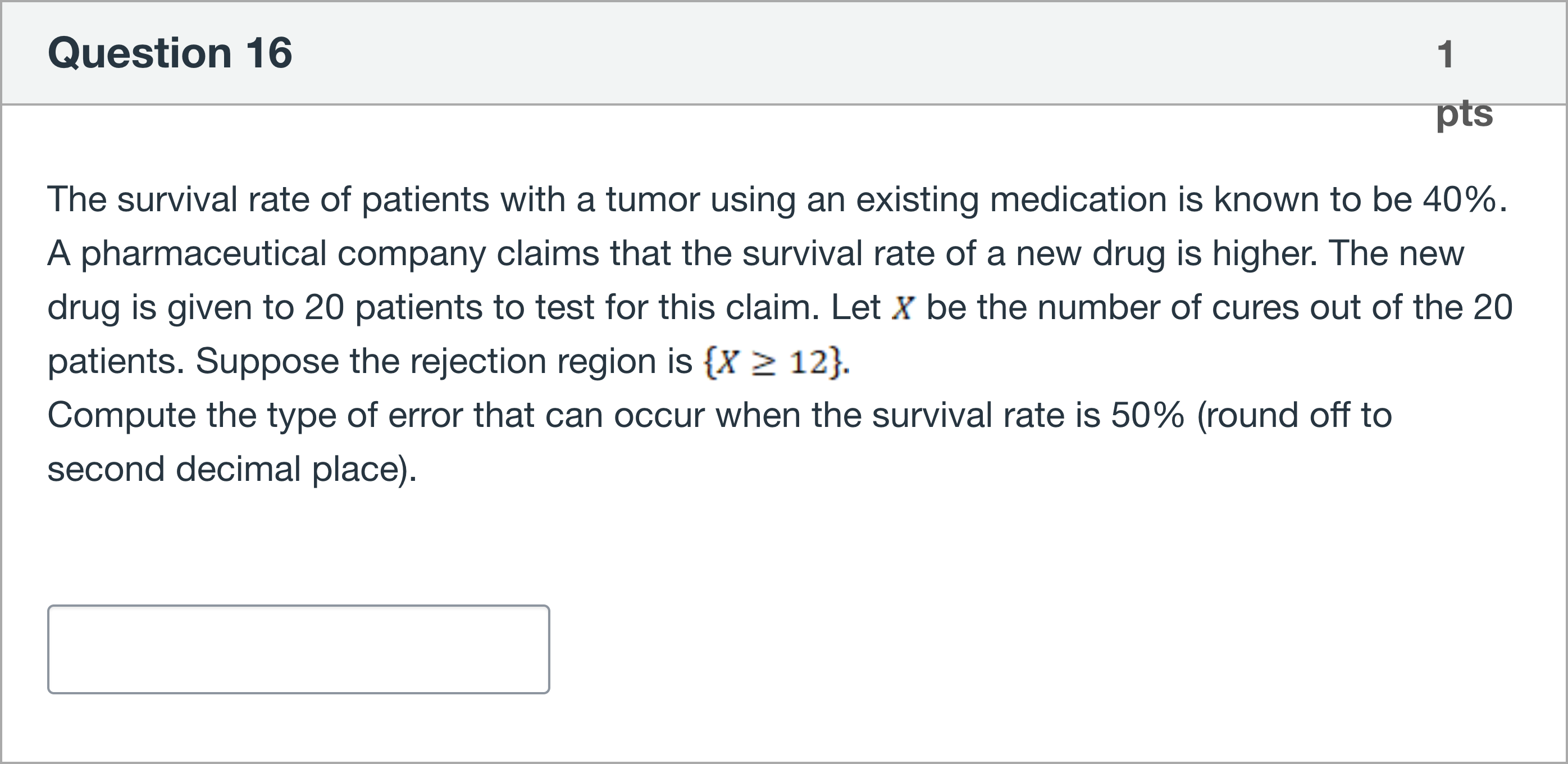Click the phrase "(round off to"
1568x764 pixels.
coord(1294,416)
